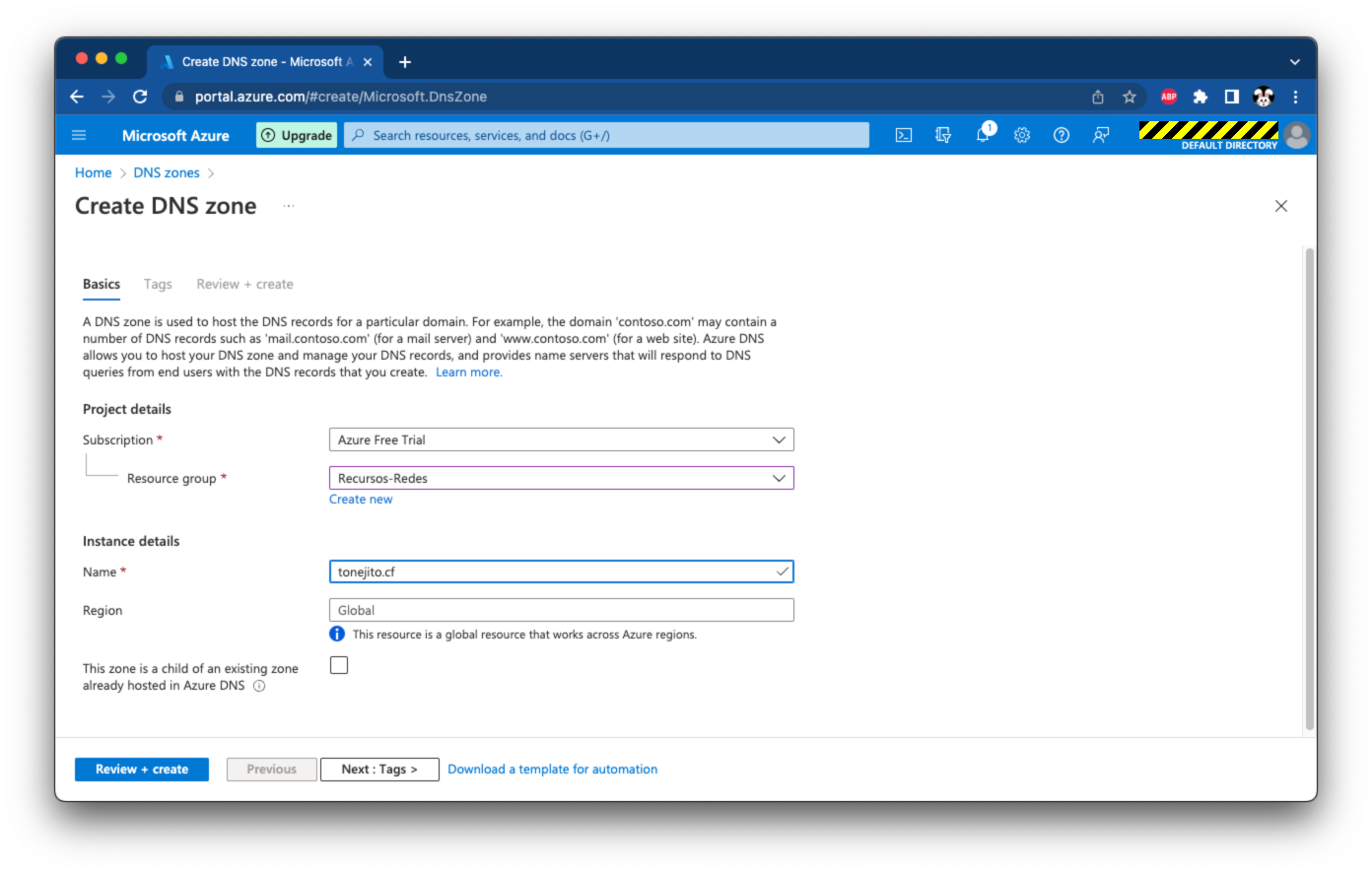1372x874 pixels.
Task: Expand the Subscription dropdown
Action: [561, 440]
